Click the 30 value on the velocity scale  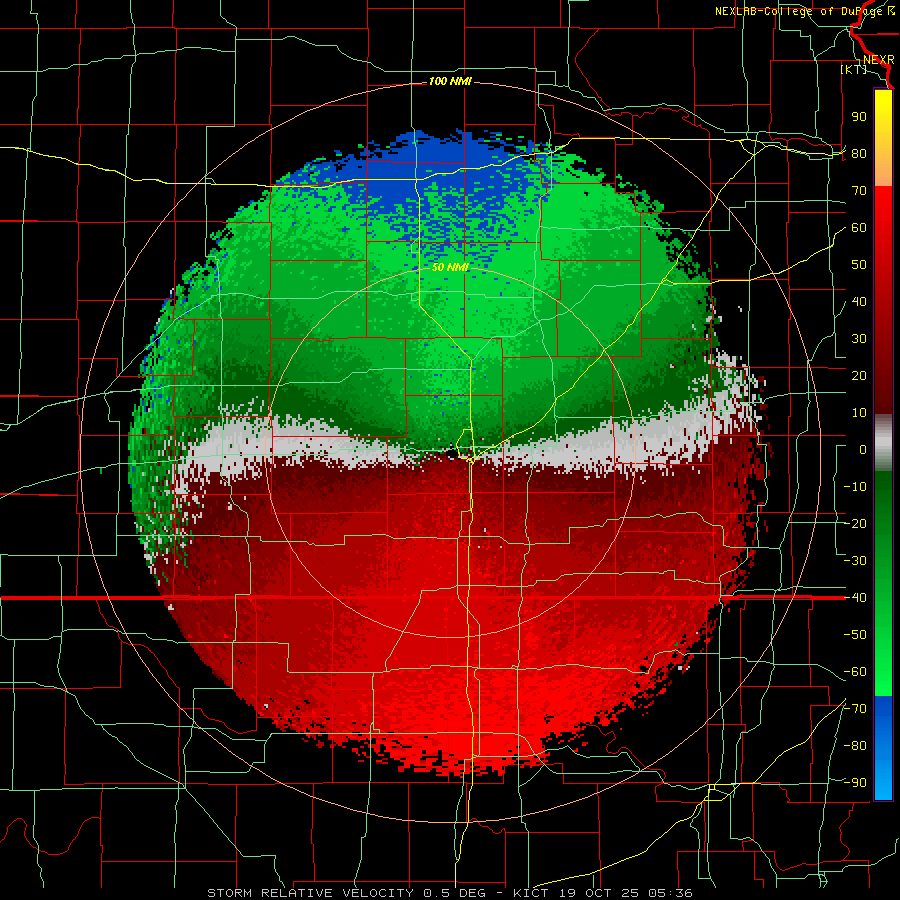859,339
